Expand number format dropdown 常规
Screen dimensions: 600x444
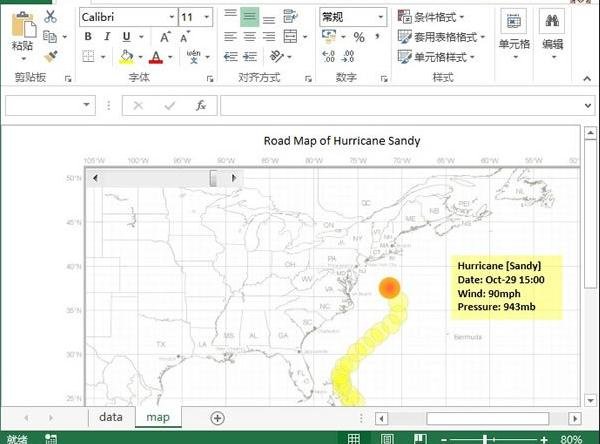(x=380, y=17)
